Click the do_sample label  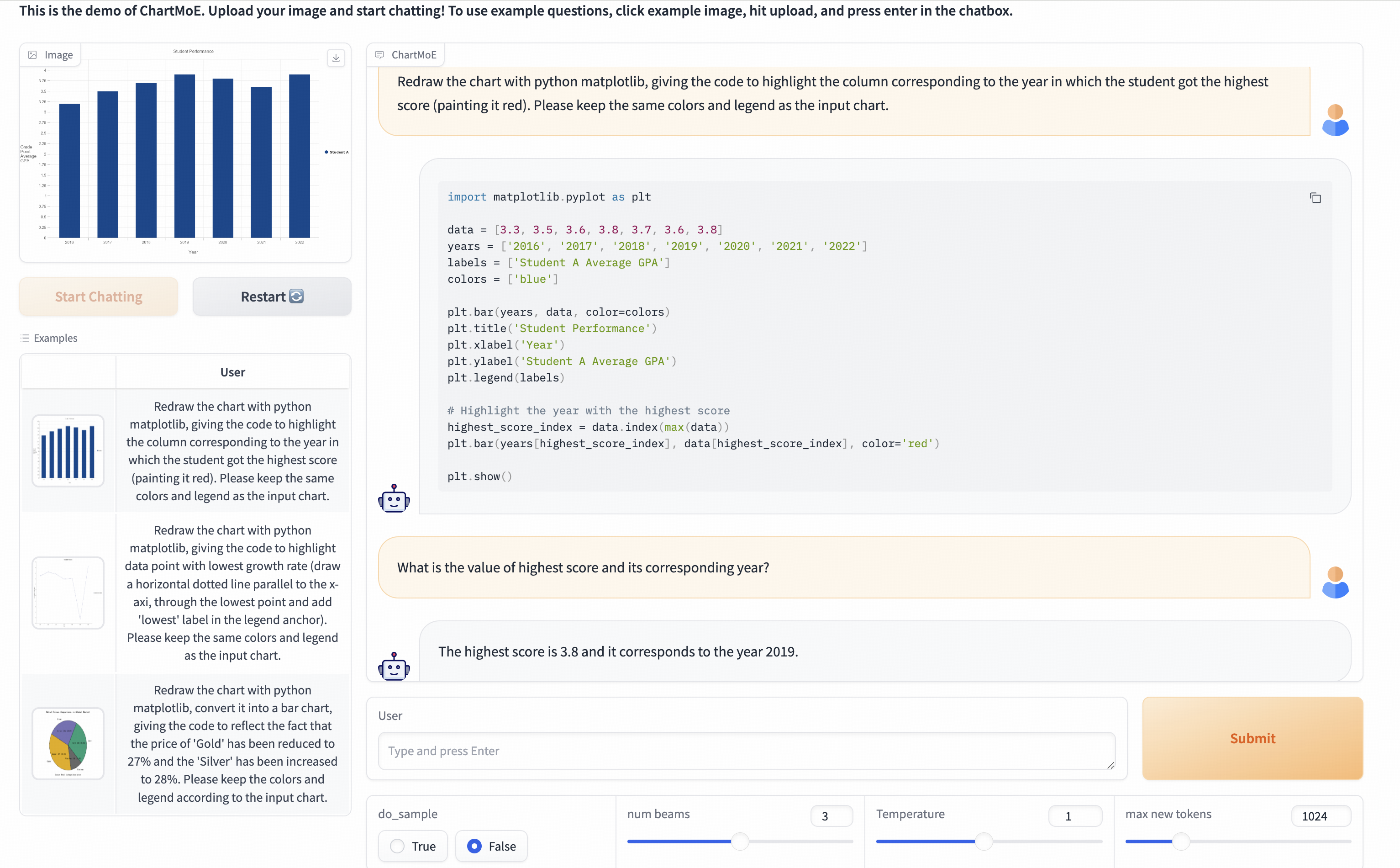tap(407, 814)
